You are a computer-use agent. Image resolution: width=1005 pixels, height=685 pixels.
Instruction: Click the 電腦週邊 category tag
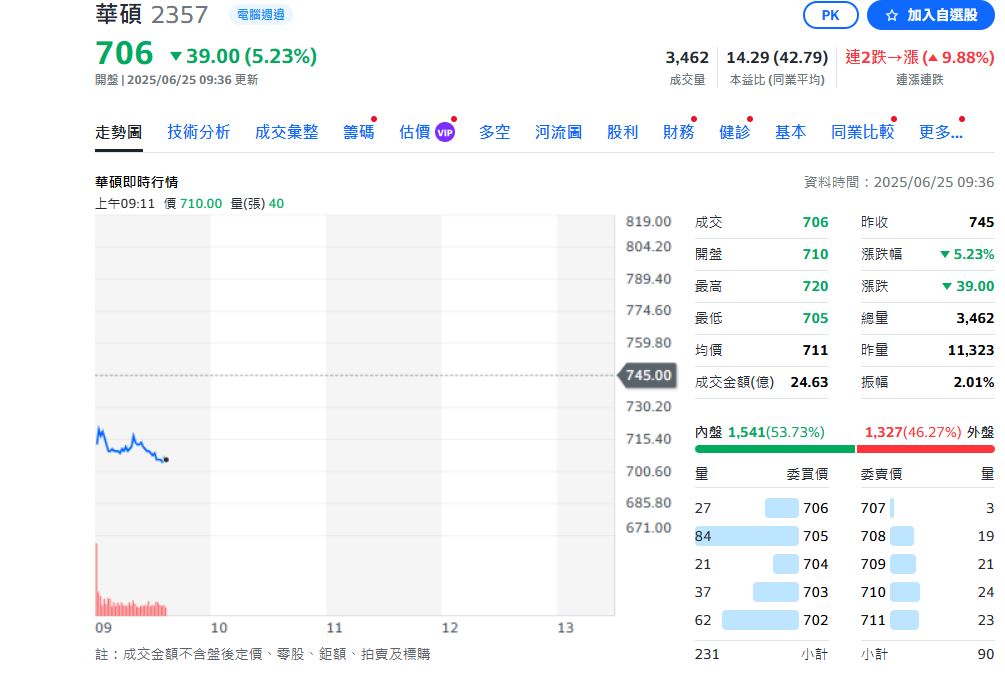click(x=261, y=15)
